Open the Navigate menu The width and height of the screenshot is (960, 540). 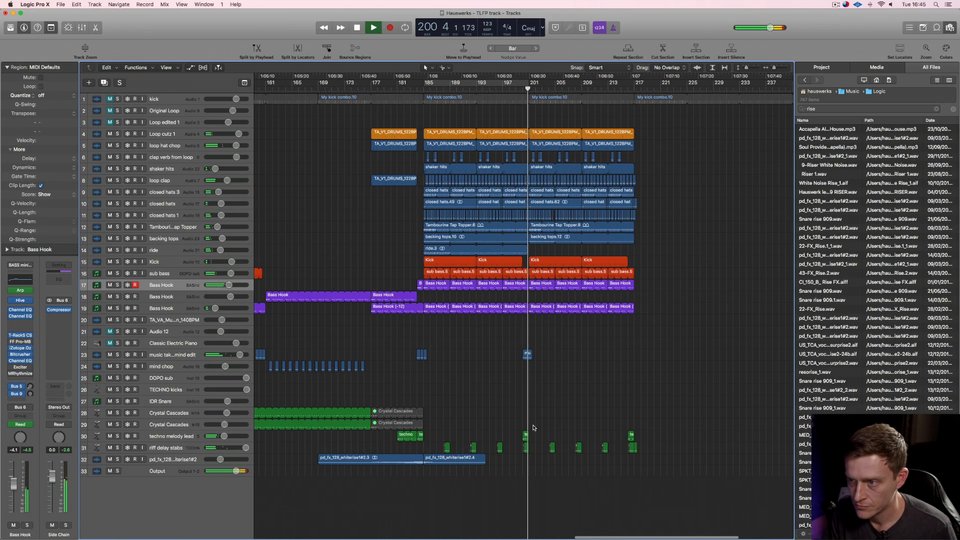119,4
